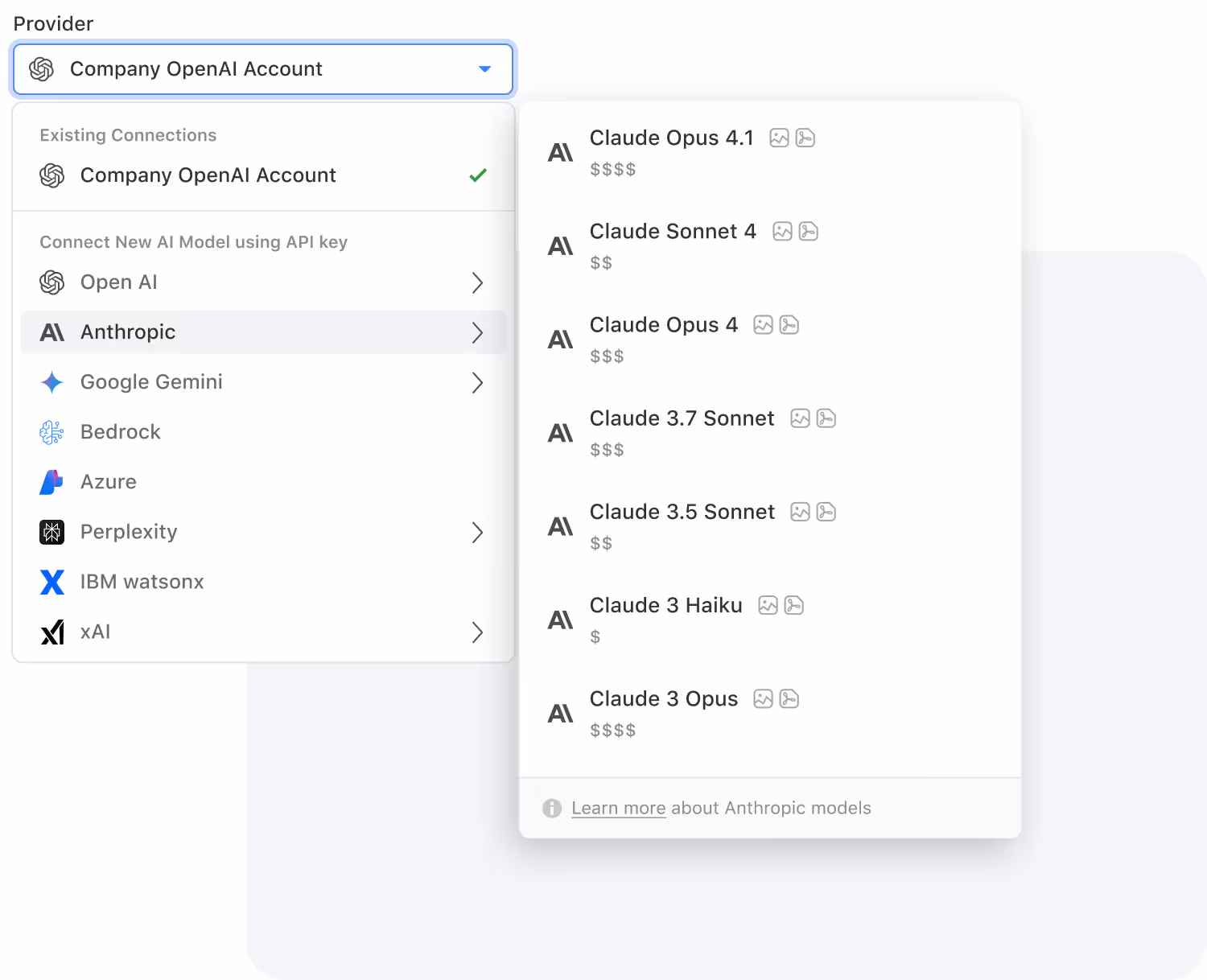
Task: Click image support icon for Claude Opus 4.1
Action: point(779,138)
